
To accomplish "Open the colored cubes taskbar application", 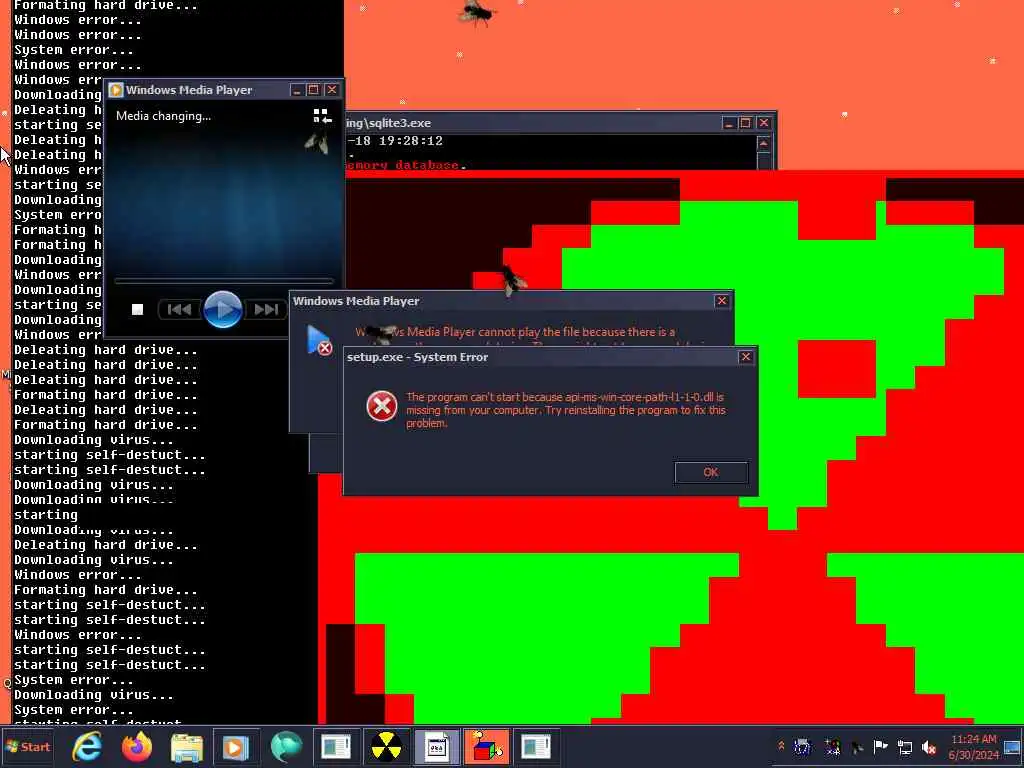I will point(487,748).
